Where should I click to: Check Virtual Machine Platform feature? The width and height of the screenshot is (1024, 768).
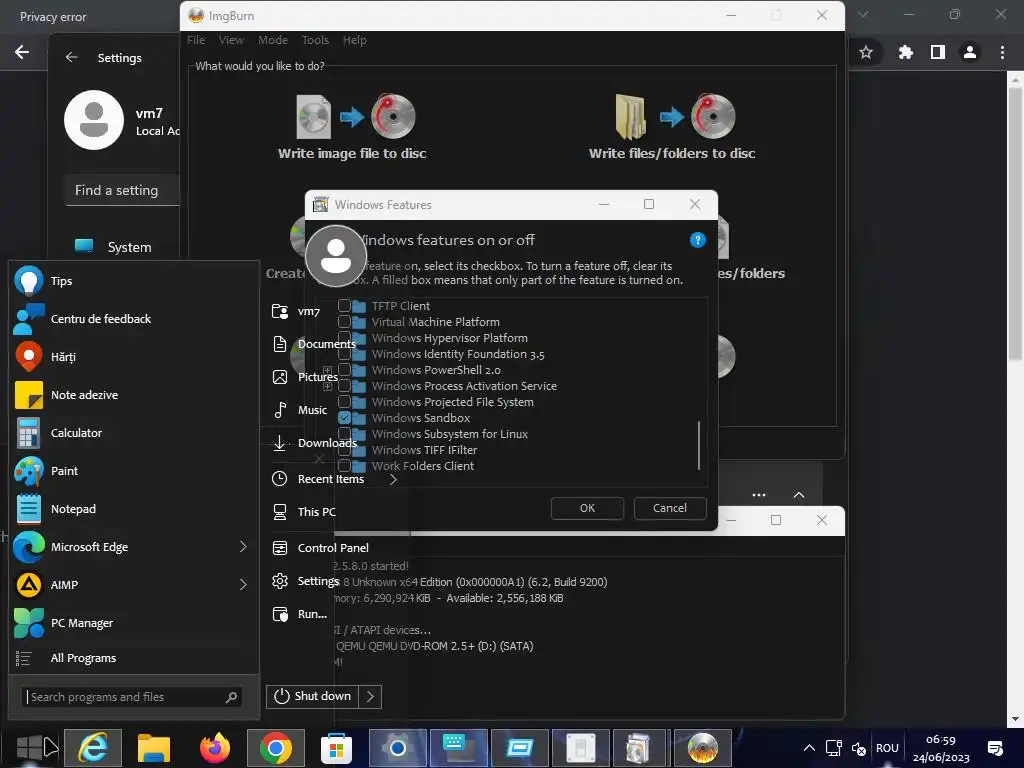pyautogui.click(x=344, y=321)
